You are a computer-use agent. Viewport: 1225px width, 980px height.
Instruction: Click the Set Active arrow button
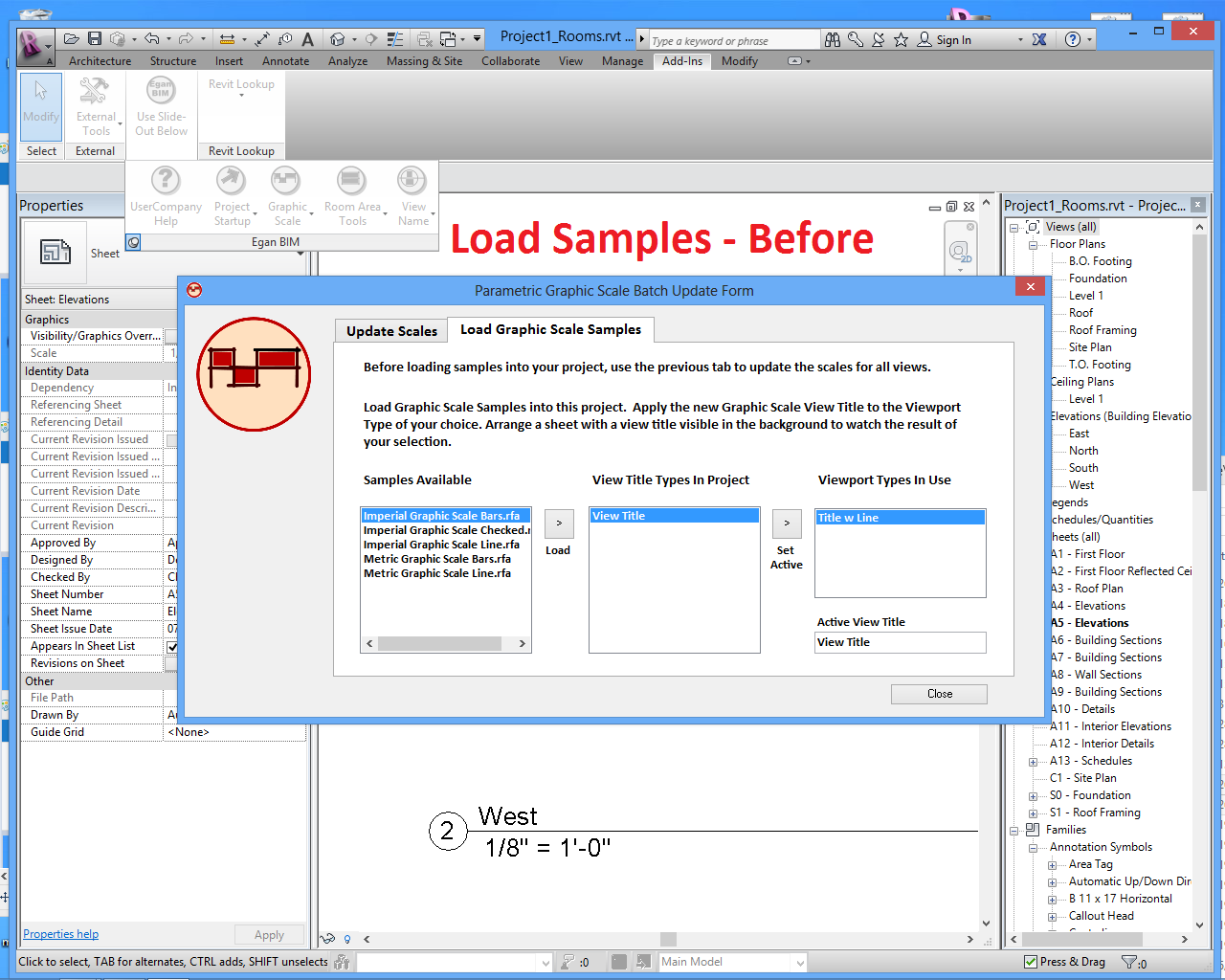pos(787,523)
